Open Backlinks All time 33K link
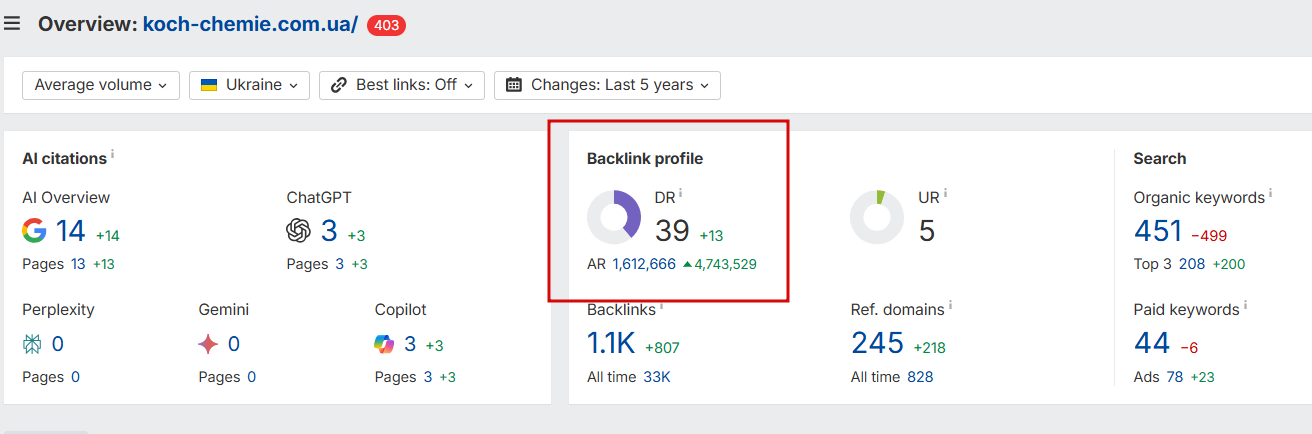Viewport: 1312px width, 434px height. [x=657, y=377]
